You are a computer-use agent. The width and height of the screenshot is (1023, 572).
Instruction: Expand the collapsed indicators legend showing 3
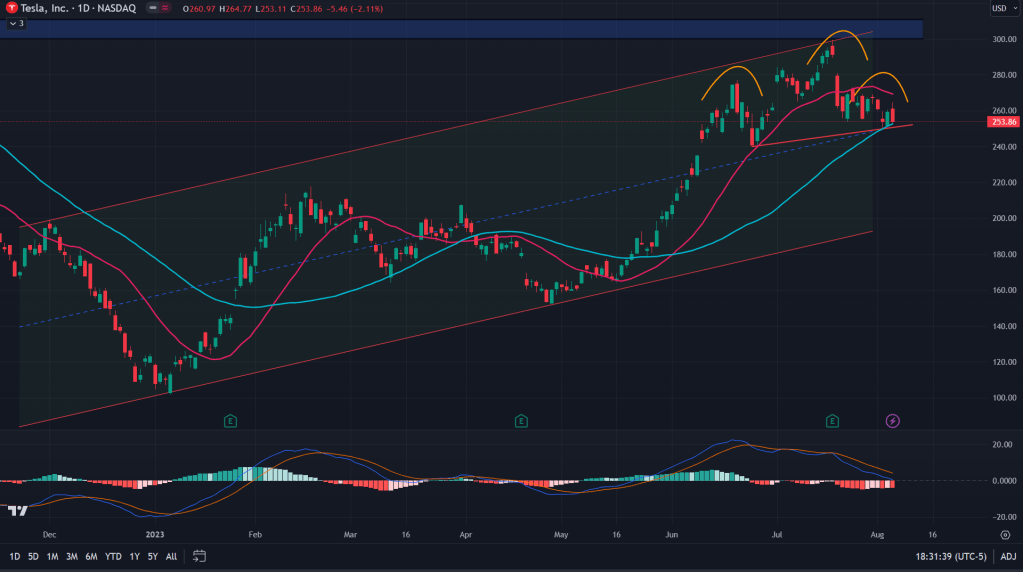click(x=16, y=23)
